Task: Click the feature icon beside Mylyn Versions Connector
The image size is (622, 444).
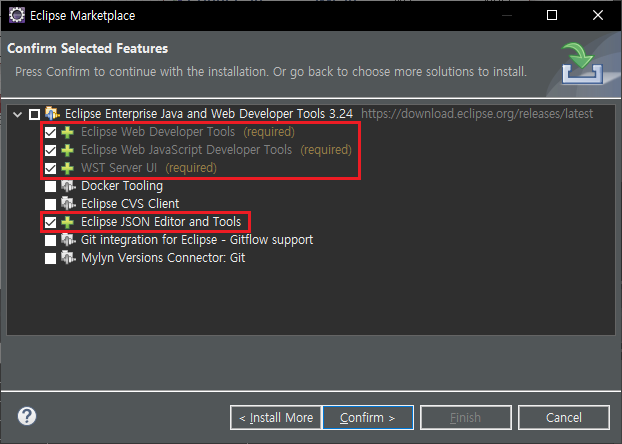Action: (68, 258)
